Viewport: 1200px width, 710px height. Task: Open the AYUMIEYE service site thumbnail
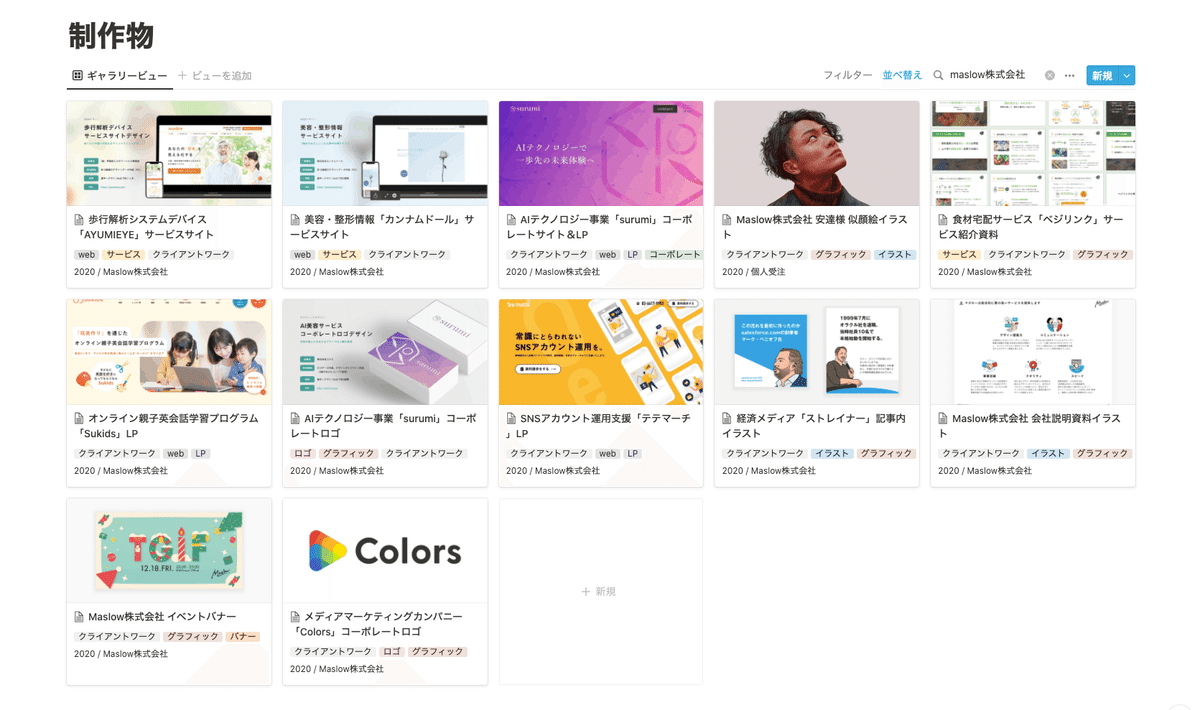coord(169,153)
